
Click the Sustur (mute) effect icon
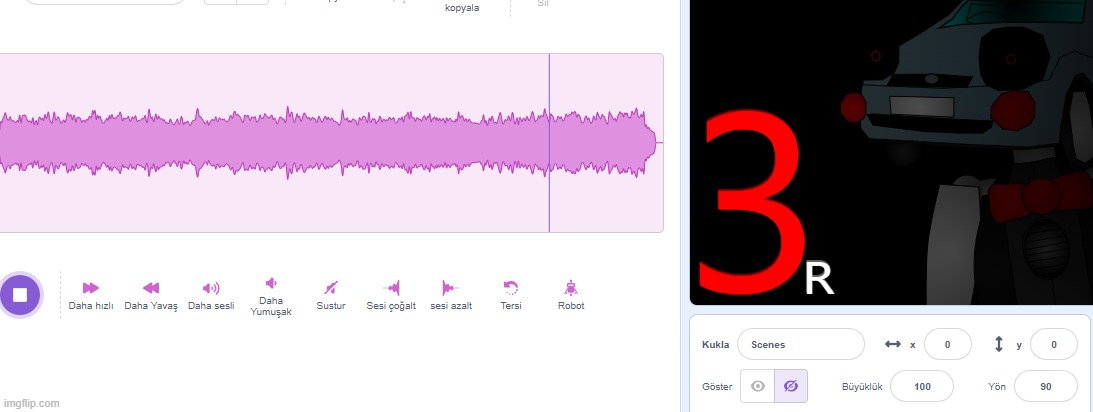click(331, 287)
